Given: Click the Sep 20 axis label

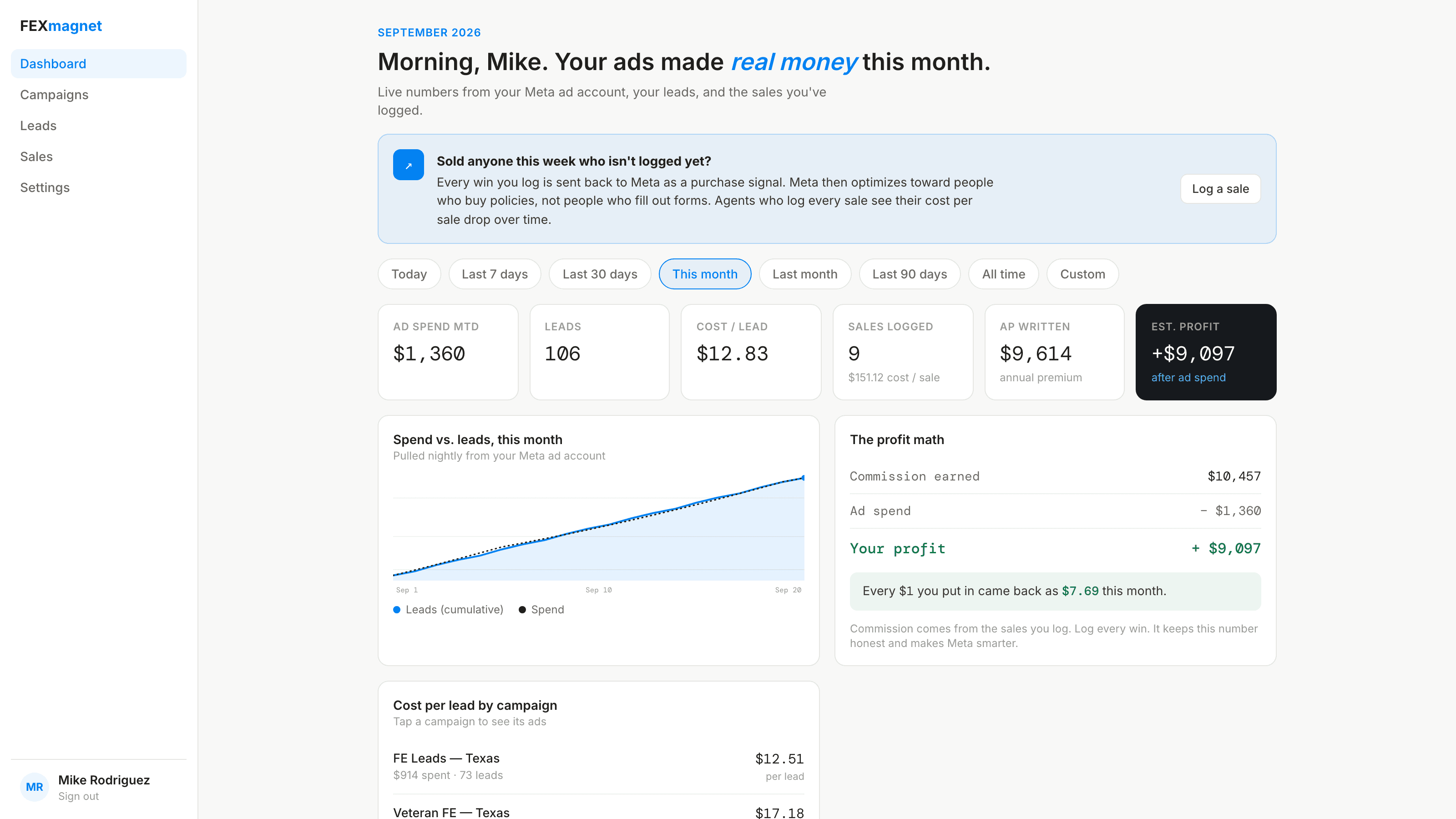Looking at the screenshot, I should coord(788,590).
